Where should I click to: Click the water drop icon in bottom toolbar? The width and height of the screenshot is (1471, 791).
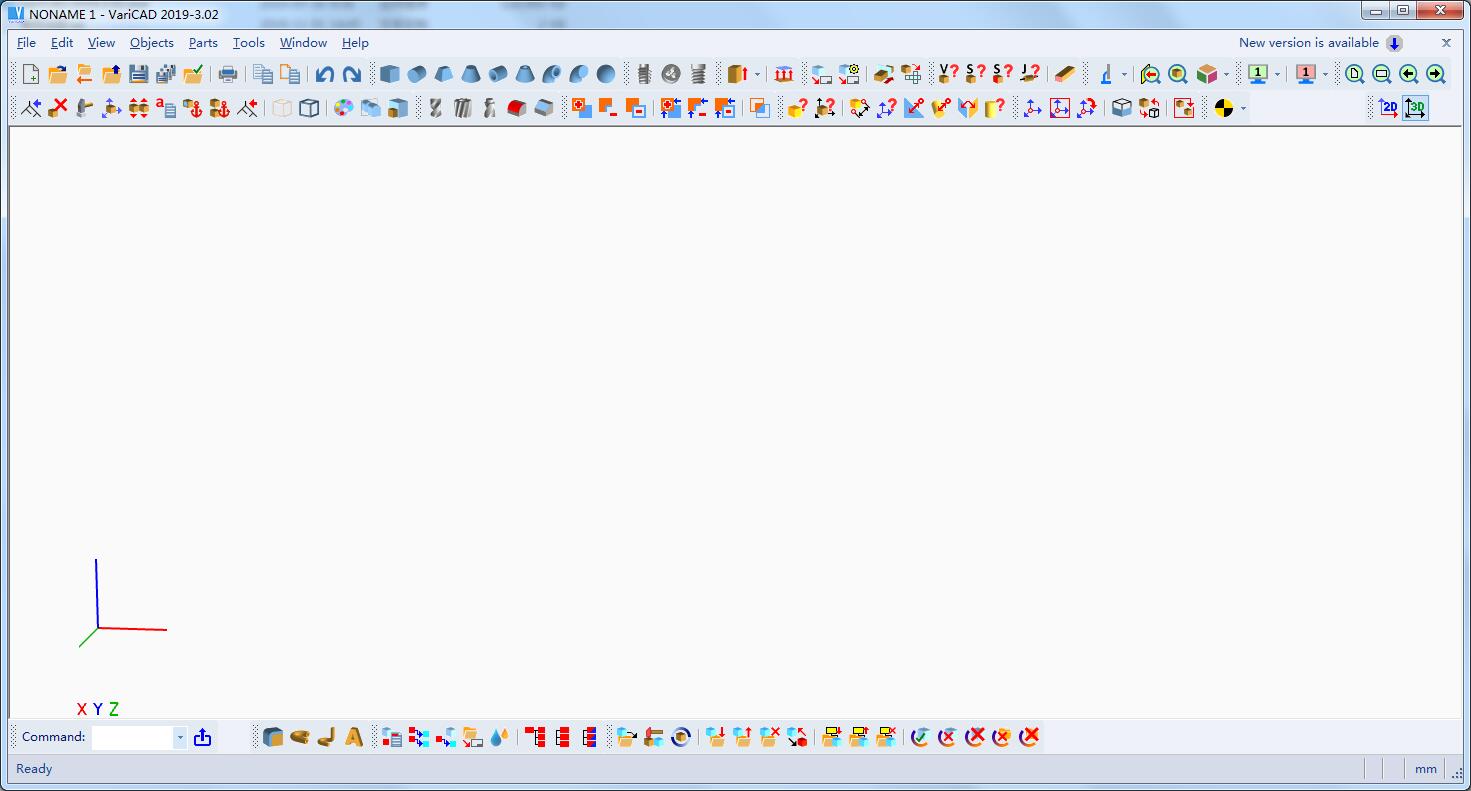point(500,737)
